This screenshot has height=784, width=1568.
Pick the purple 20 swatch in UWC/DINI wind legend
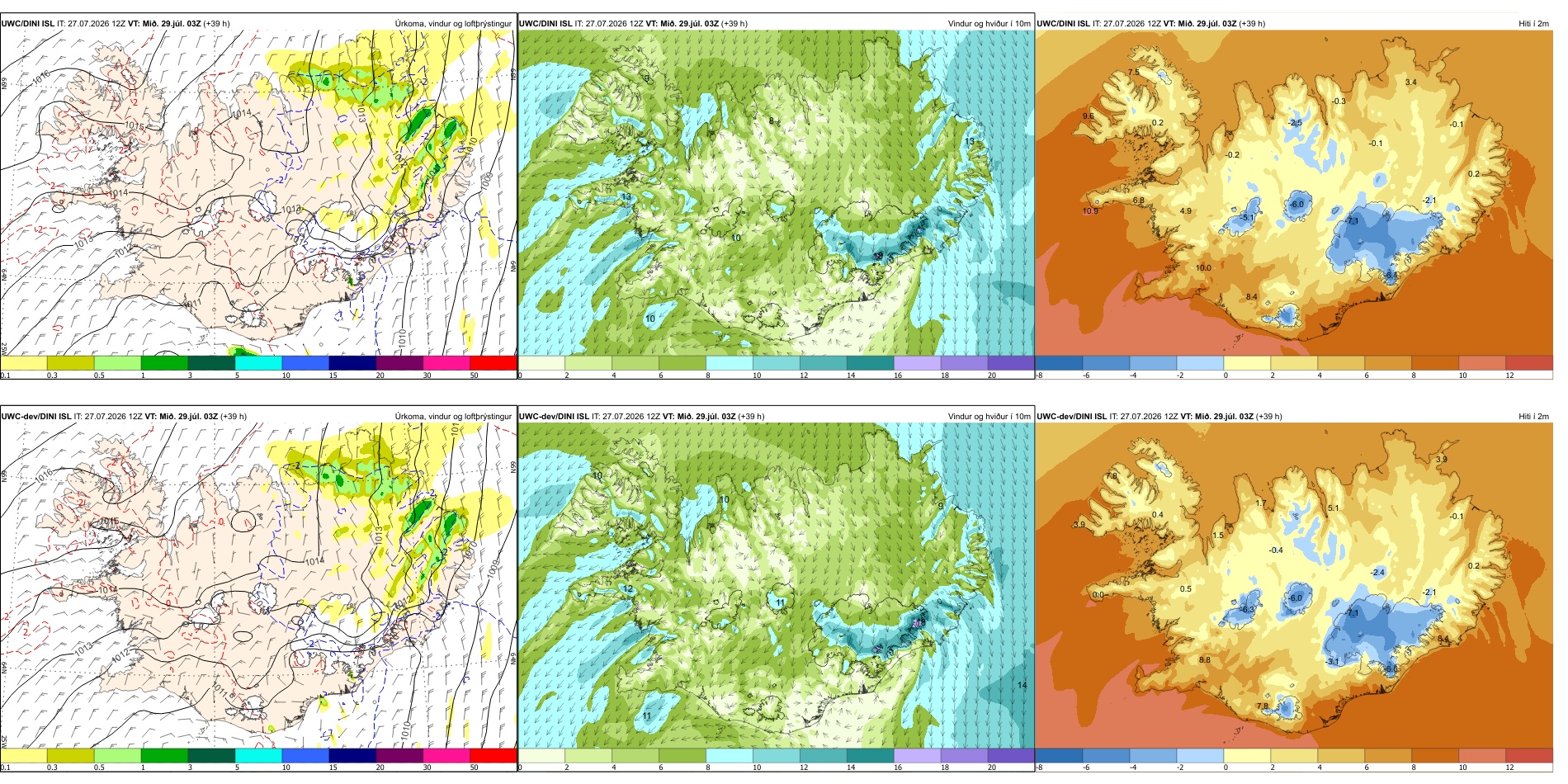click(1011, 362)
